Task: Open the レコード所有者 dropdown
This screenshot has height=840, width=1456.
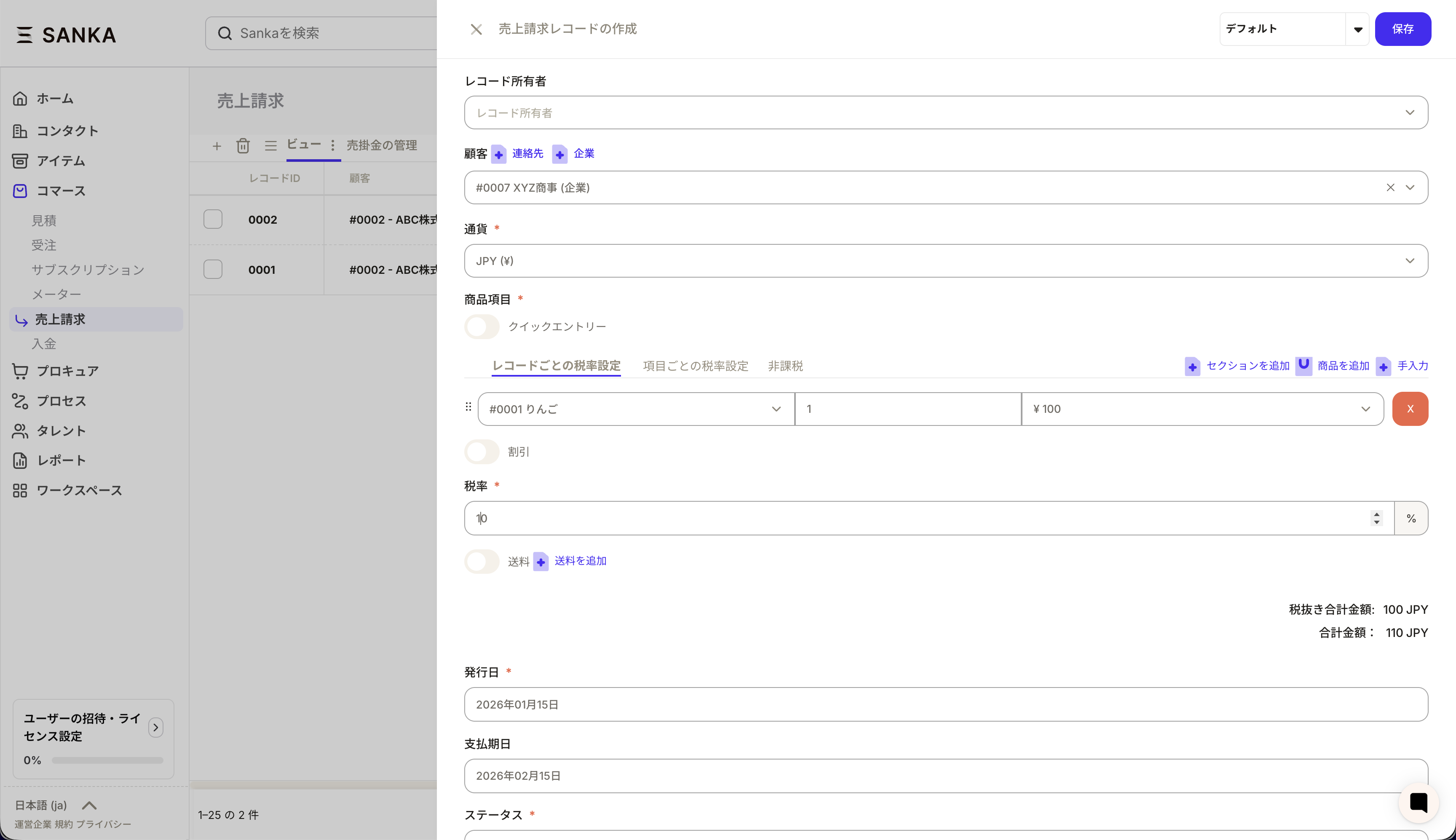Action: click(946, 112)
